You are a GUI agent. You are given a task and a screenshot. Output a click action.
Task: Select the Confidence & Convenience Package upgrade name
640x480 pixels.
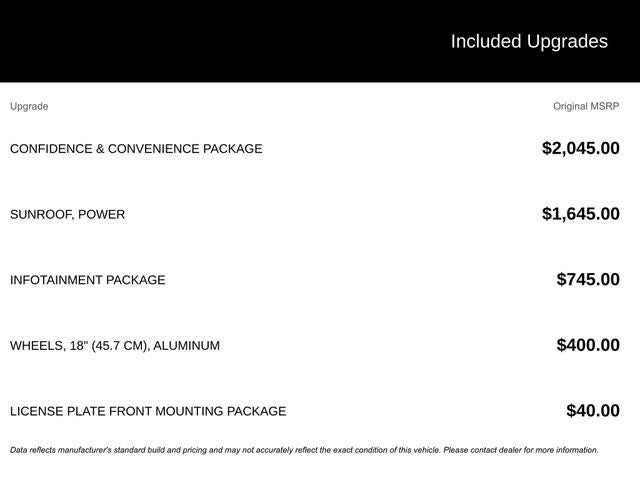tap(136, 149)
